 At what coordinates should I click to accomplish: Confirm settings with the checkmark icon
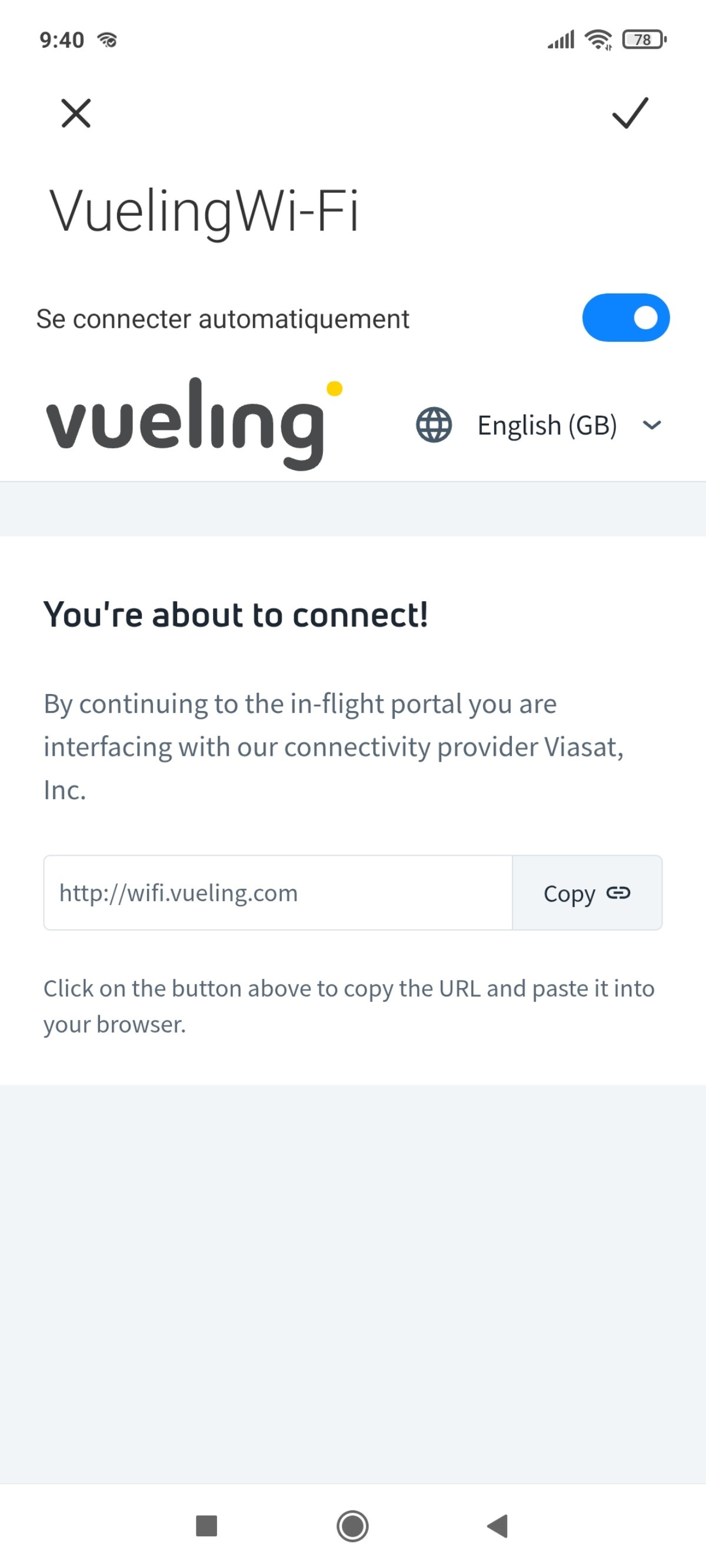[x=630, y=113]
